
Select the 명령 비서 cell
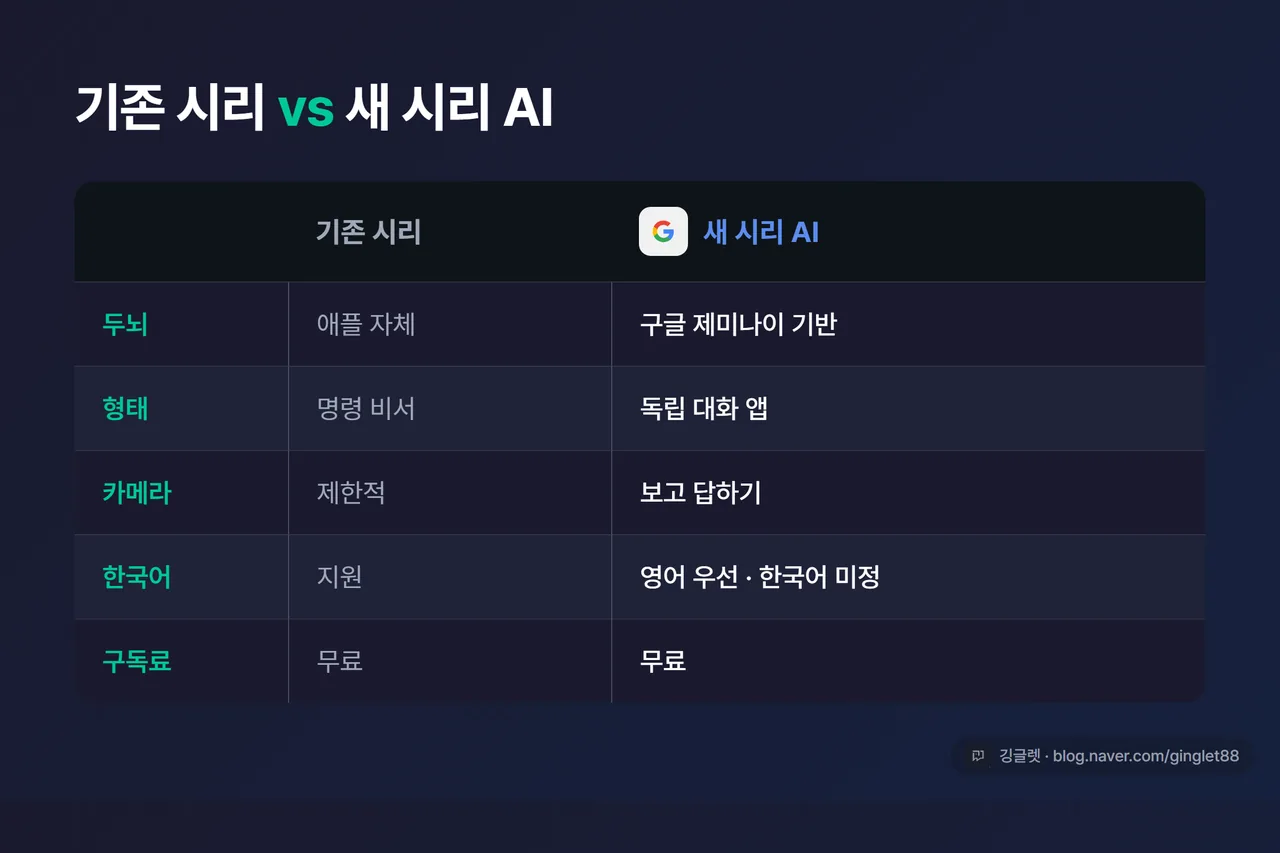366,408
